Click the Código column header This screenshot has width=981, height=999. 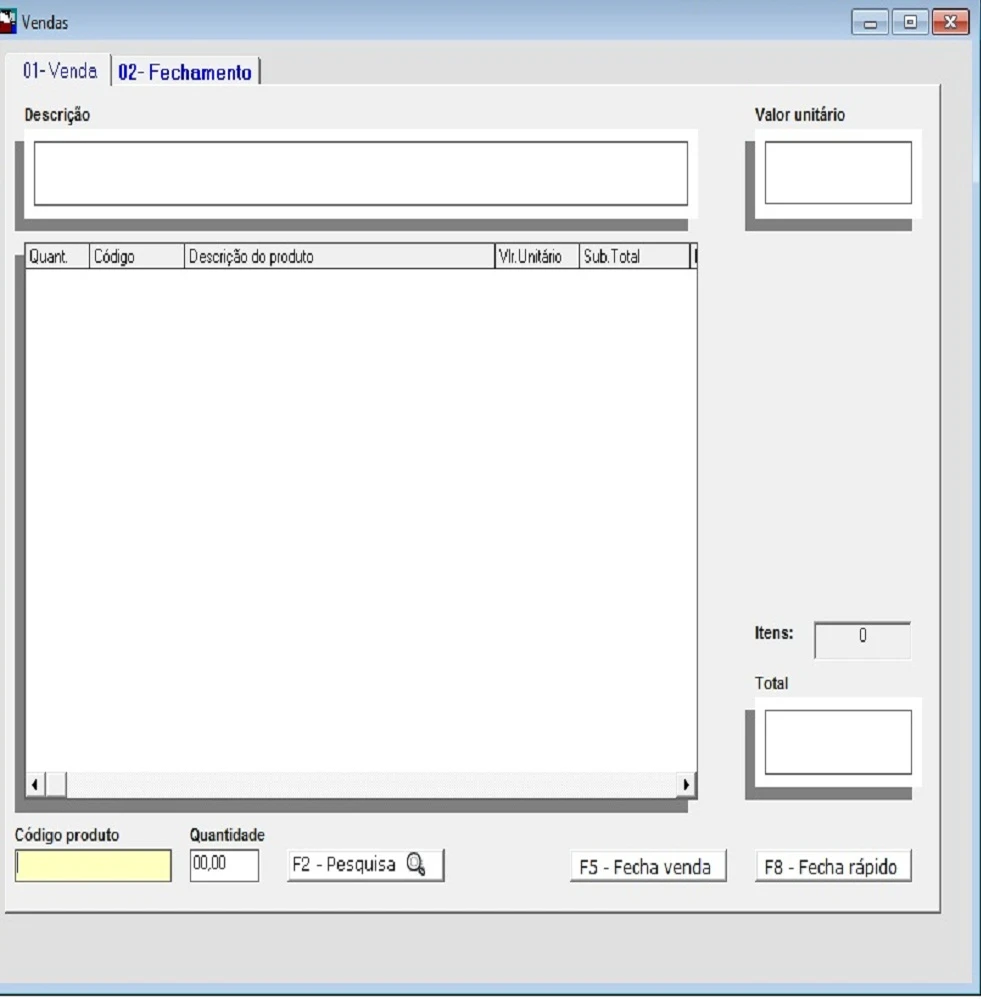pyautogui.click(x=137, y=257)
